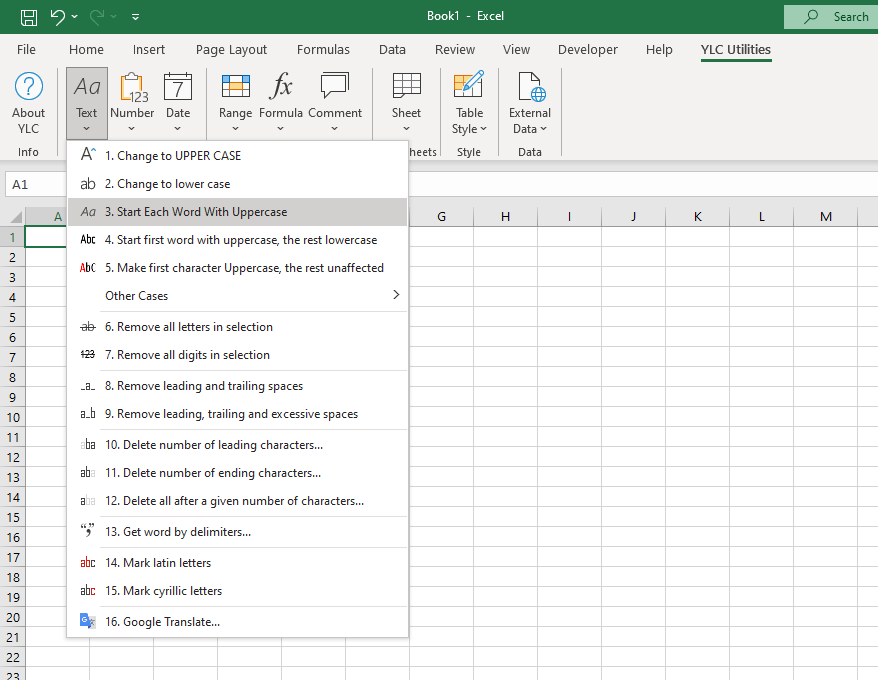Click the External Data icon

[x=530, y=88]
